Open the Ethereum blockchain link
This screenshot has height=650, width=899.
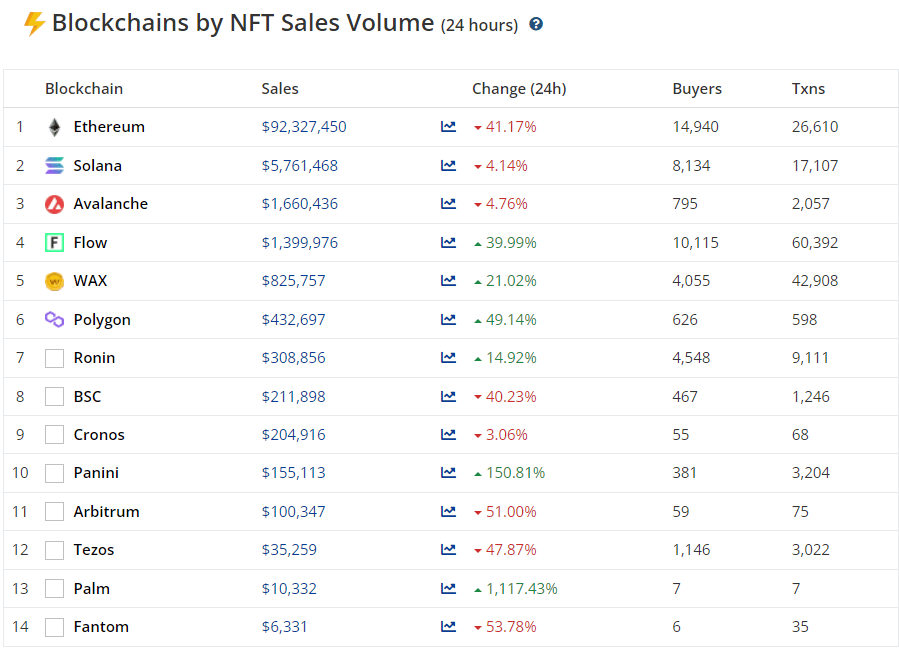coord(109,127)
